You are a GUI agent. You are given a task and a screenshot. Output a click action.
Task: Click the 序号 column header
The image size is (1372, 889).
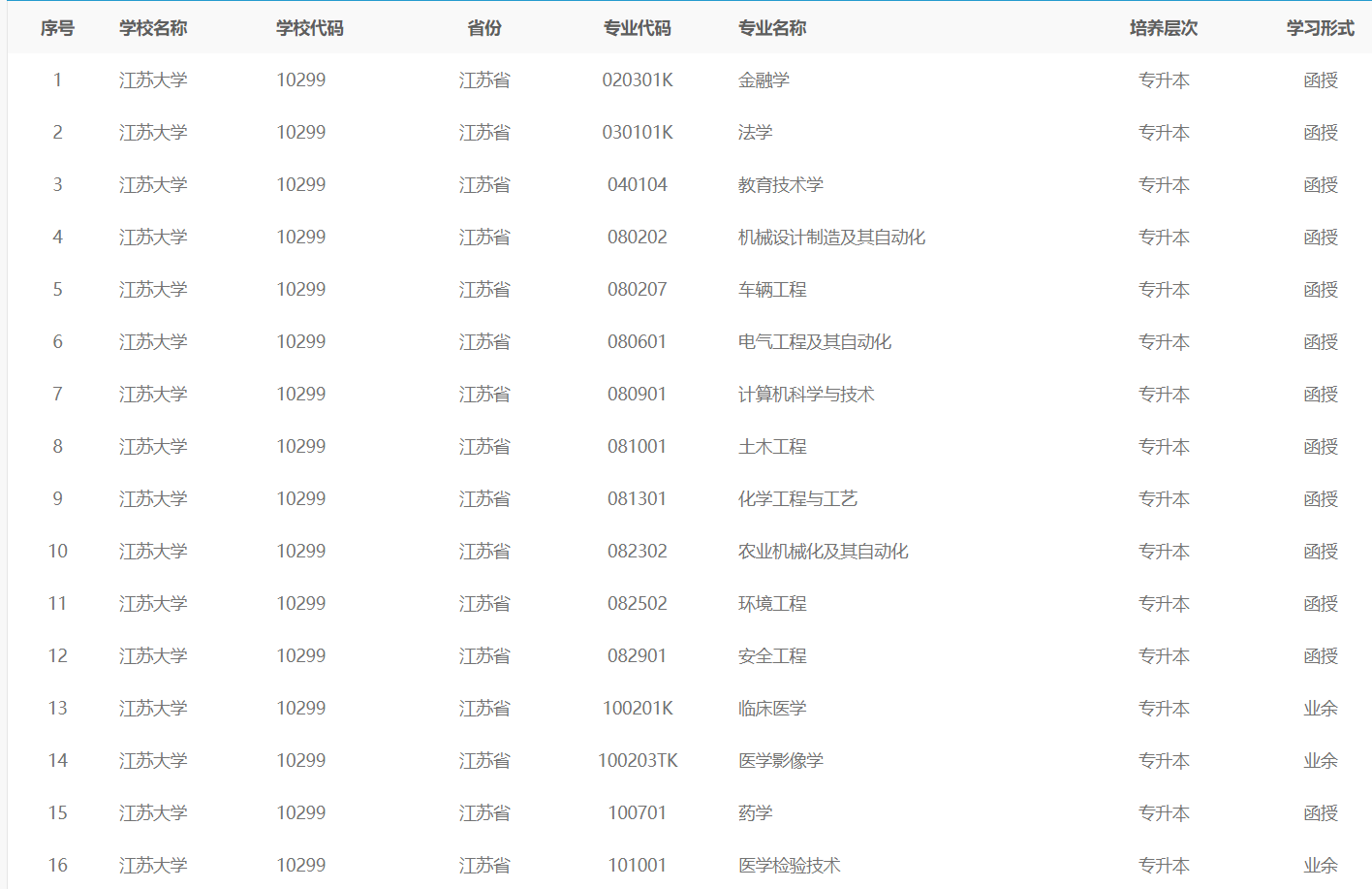pyautogui.click(x=57, y=28)
